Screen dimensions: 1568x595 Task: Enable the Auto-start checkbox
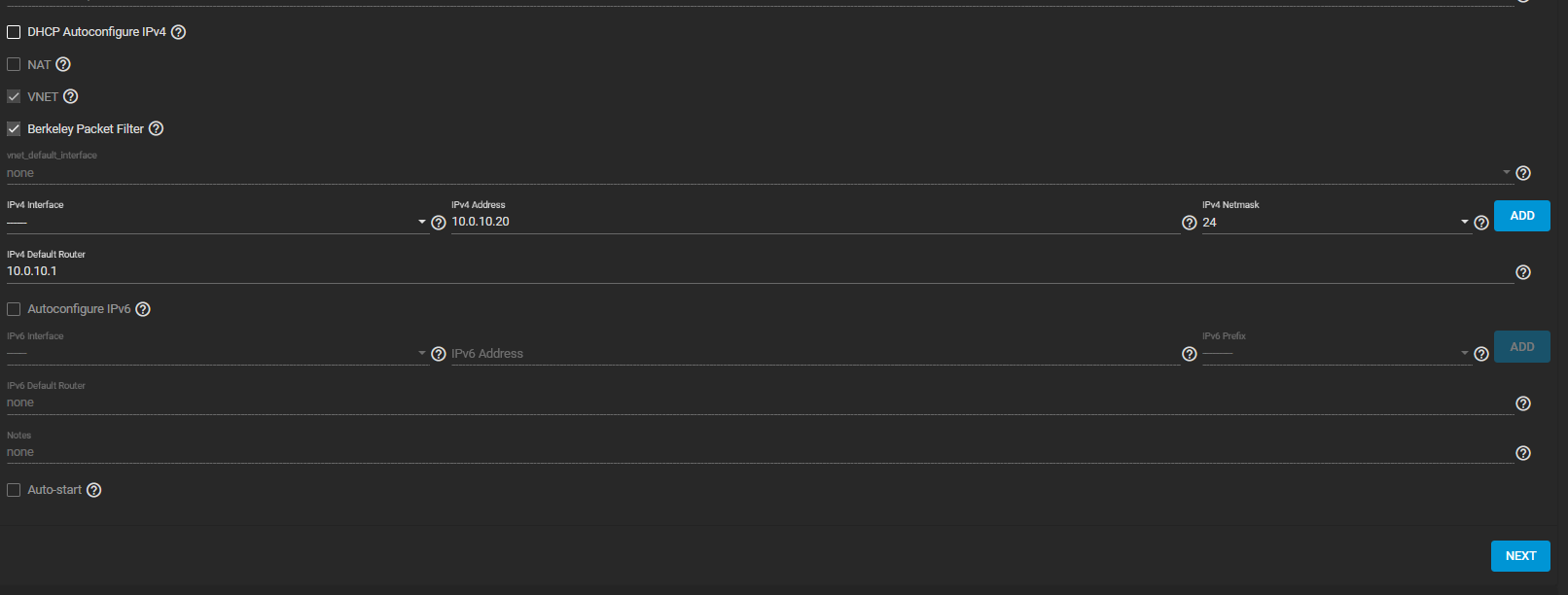(x=14, y=490)
